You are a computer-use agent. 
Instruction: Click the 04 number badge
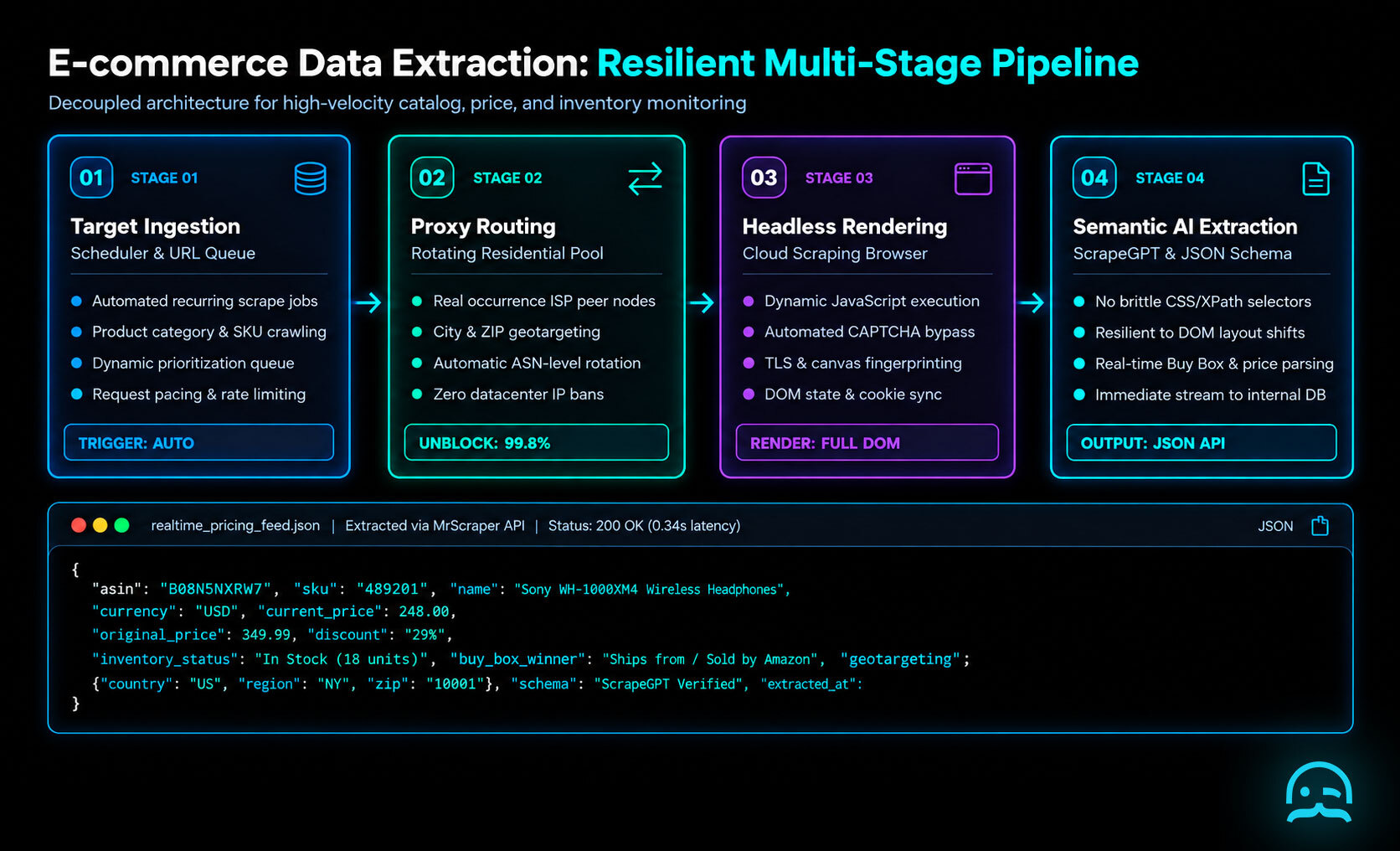click(1094, 178)
